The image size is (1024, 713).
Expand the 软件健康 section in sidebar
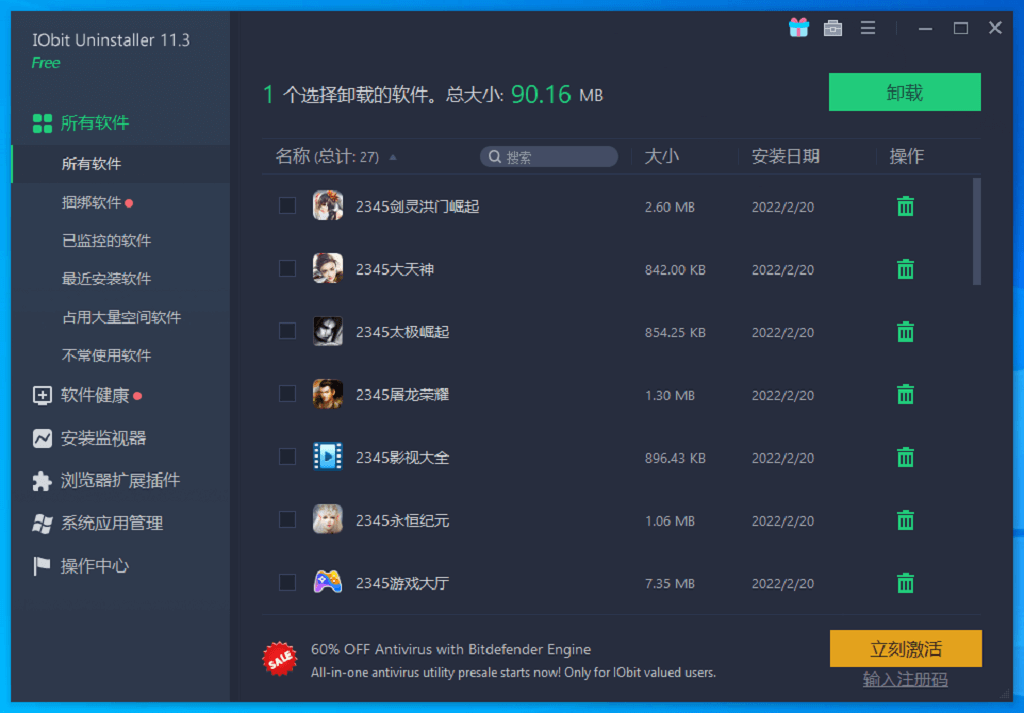pos(41,396)
